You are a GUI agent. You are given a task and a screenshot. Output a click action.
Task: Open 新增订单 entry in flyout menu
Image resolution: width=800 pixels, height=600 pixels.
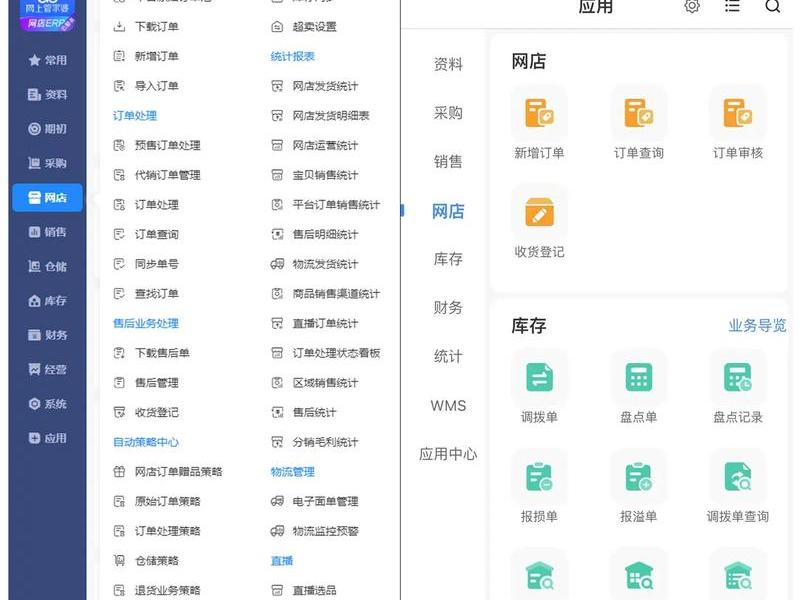pyautogui.click(x=146, y=56)
